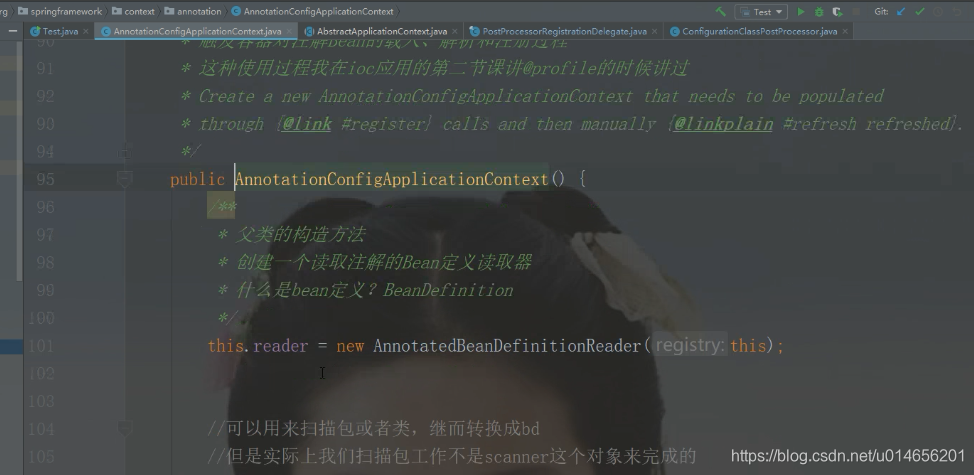Update project with the blue Git arrow

pos(901,12)
